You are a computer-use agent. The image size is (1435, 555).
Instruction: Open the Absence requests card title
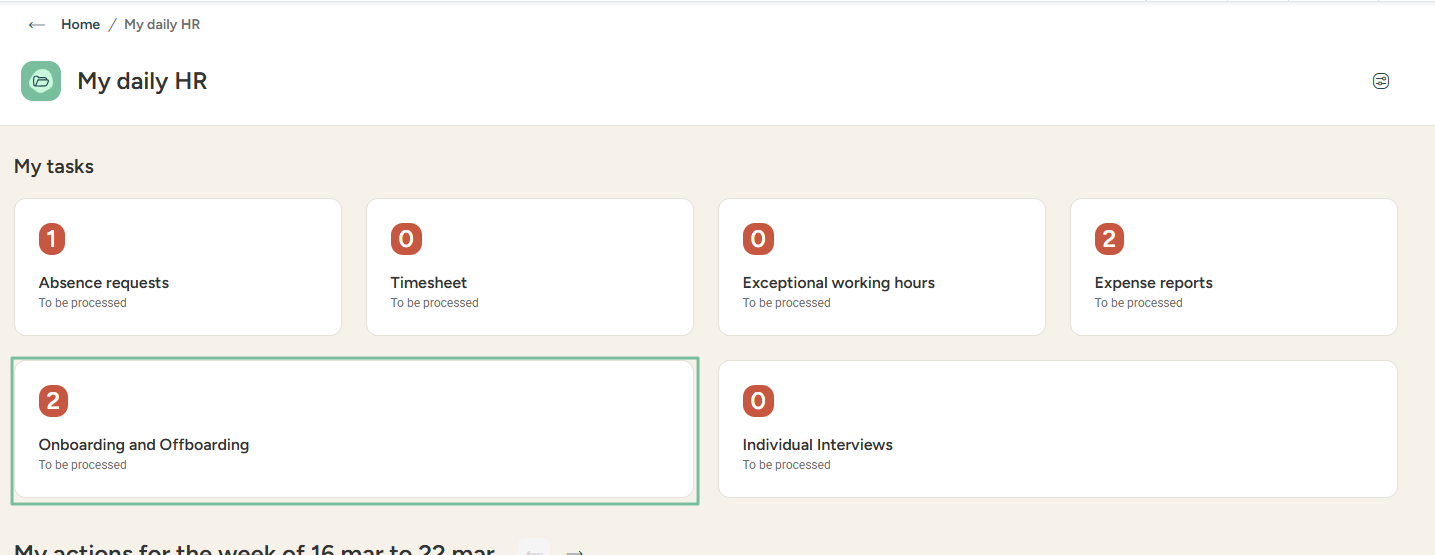[x=104, y=283]
